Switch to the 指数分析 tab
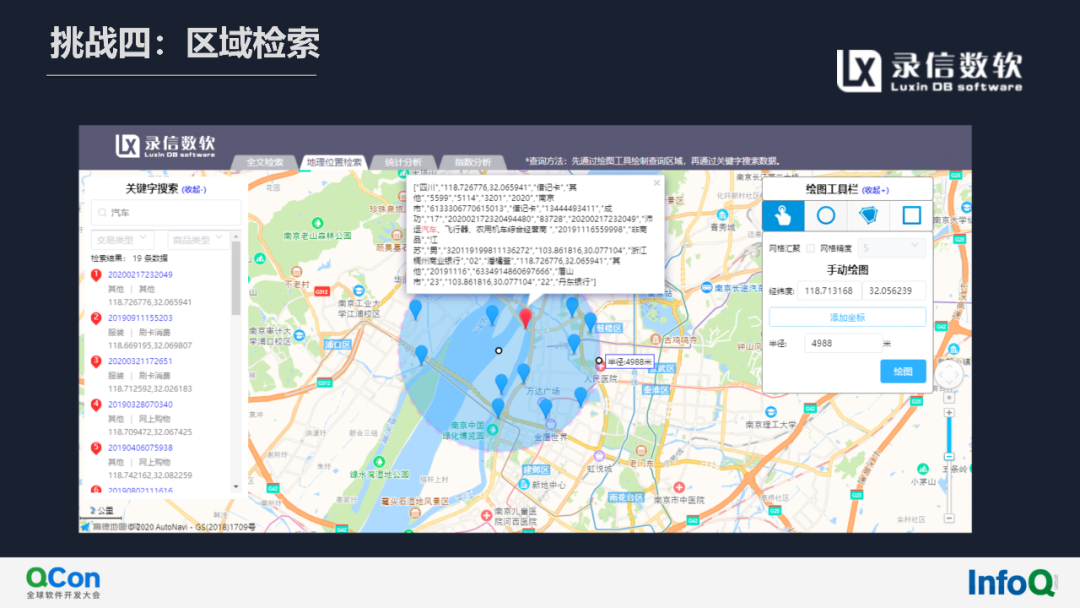The image size is (1080, 608). (x=472, y=163)
